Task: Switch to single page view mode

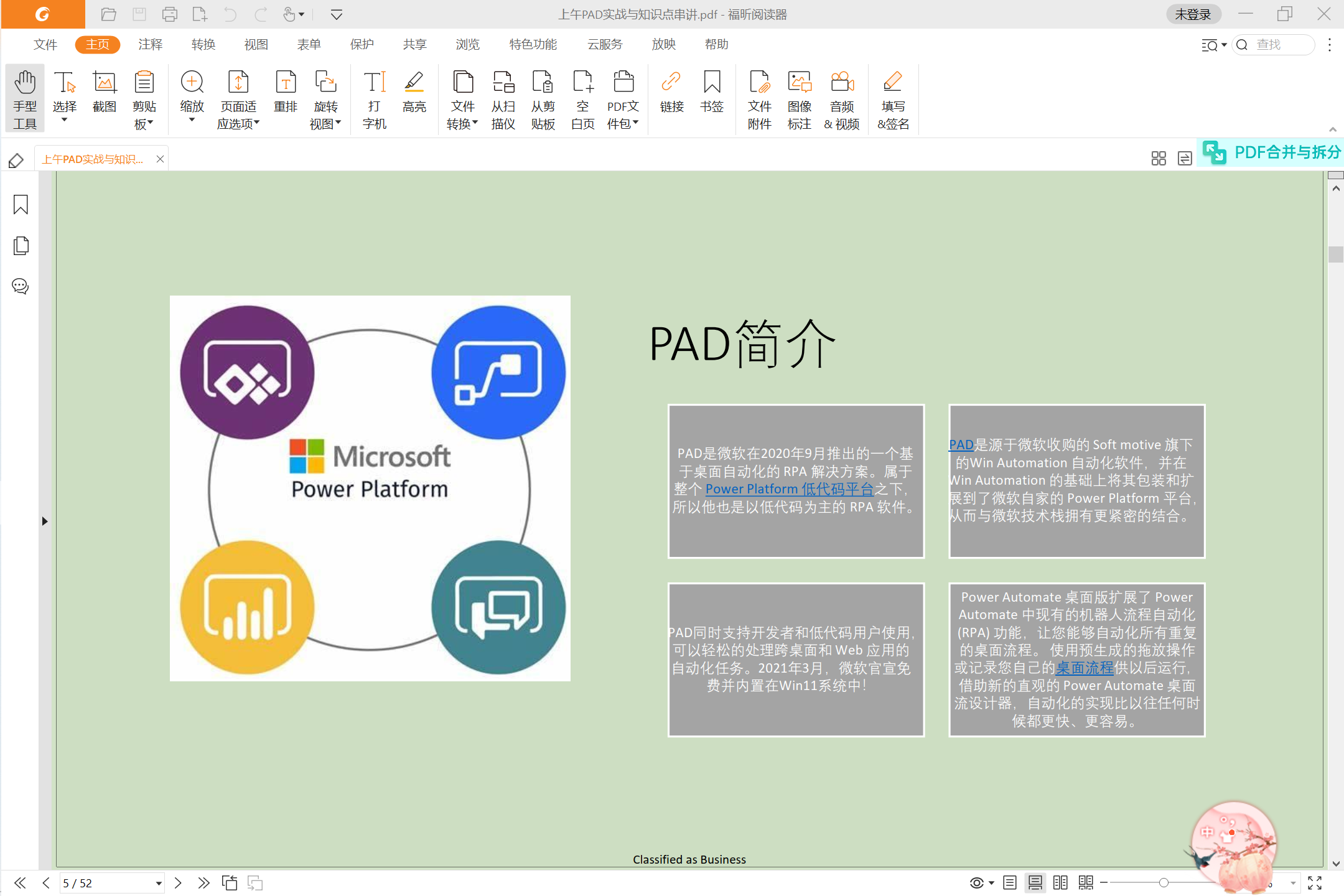Action: pyautogui.click(x=1010, y=882)
